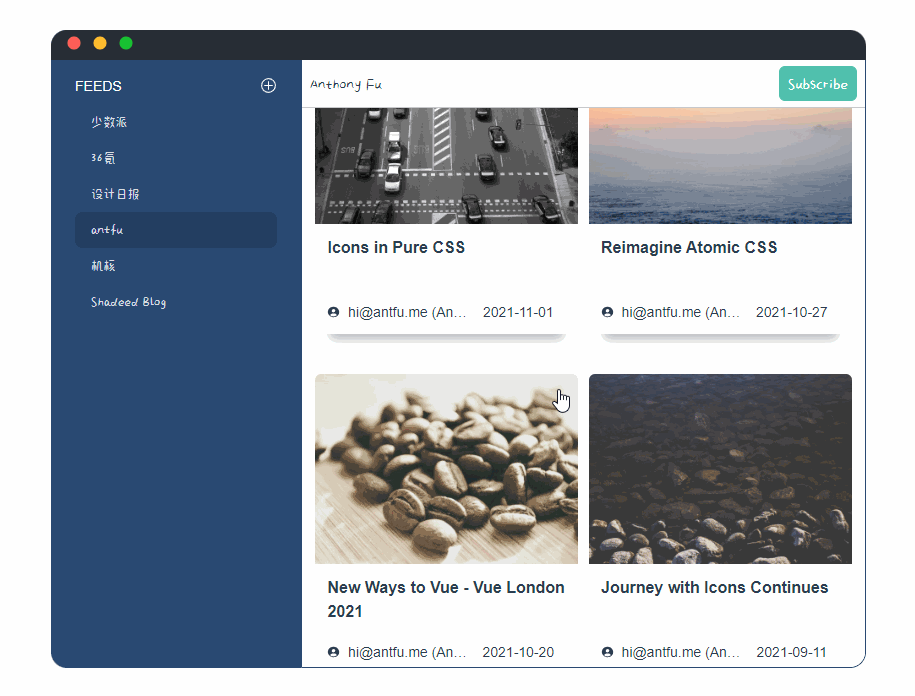Click the FEEDS sidebar heading

pyautogui.click(x=98, y=86)
